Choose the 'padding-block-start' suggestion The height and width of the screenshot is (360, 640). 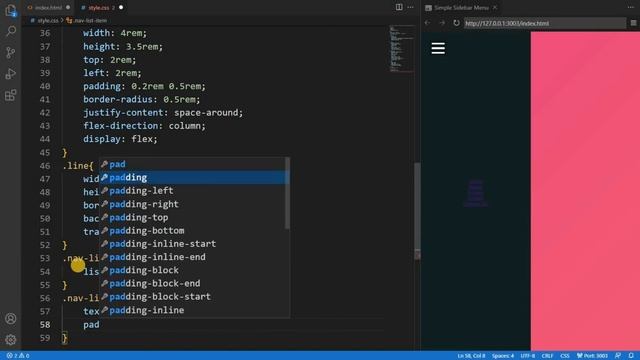[194, 297]
